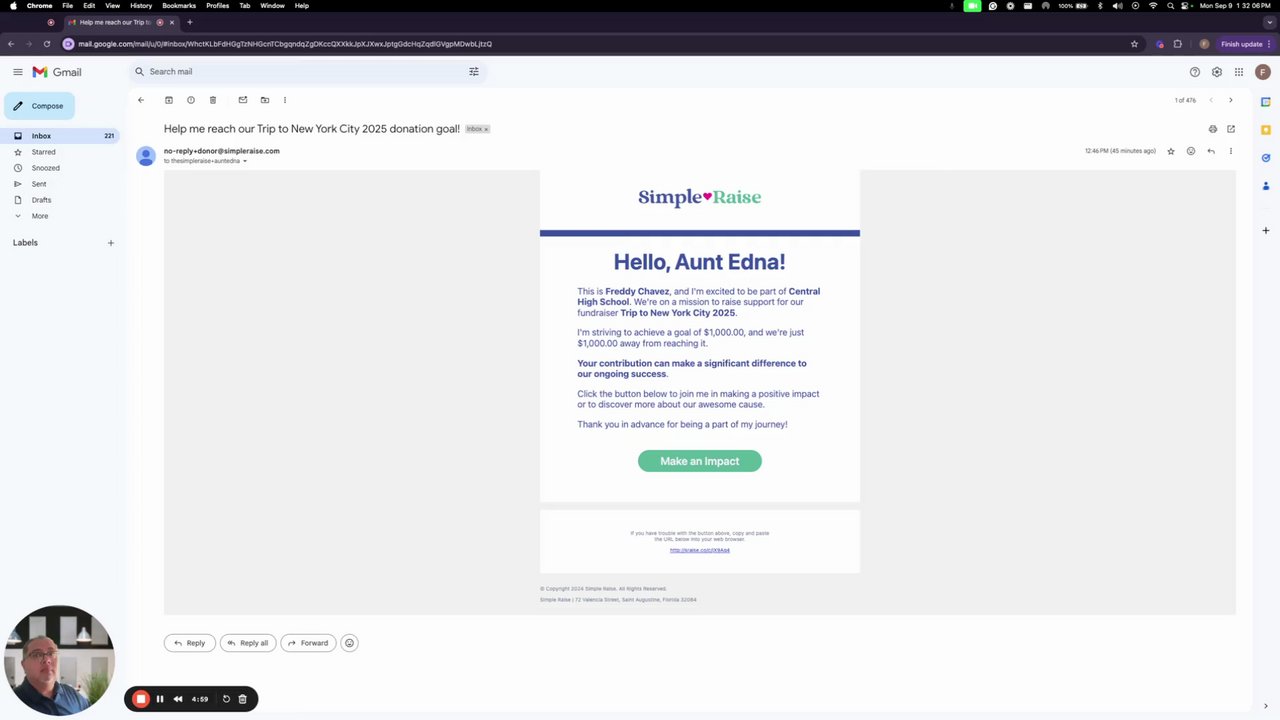Image resolution: width=1280 pixels, height=720 pixels.
Task: Open Google Tasks side panel
Action: (x=1265, y=158)
